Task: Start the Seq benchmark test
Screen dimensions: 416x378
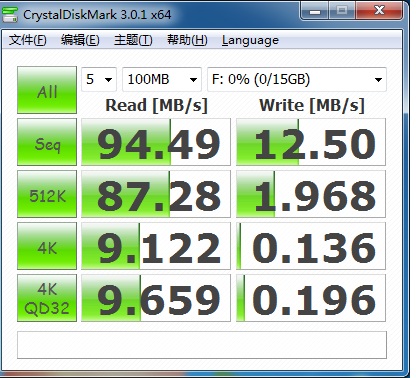Action: coord(47,142)
